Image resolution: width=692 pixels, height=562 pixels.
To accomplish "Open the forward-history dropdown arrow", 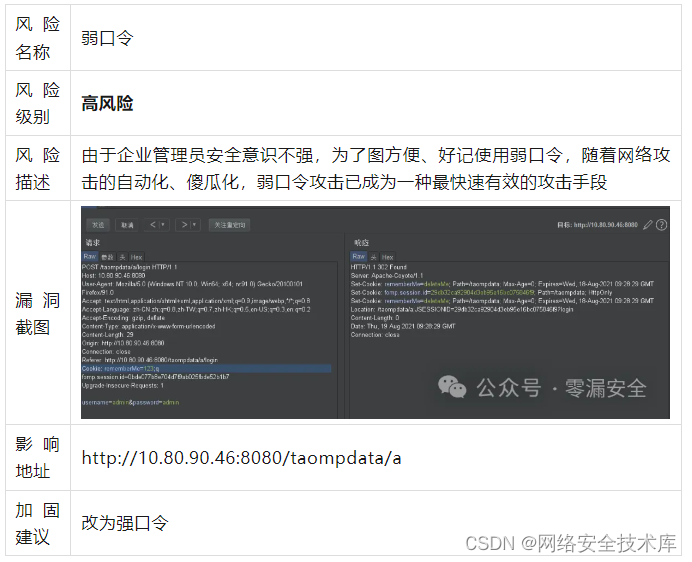I will 194,225.
